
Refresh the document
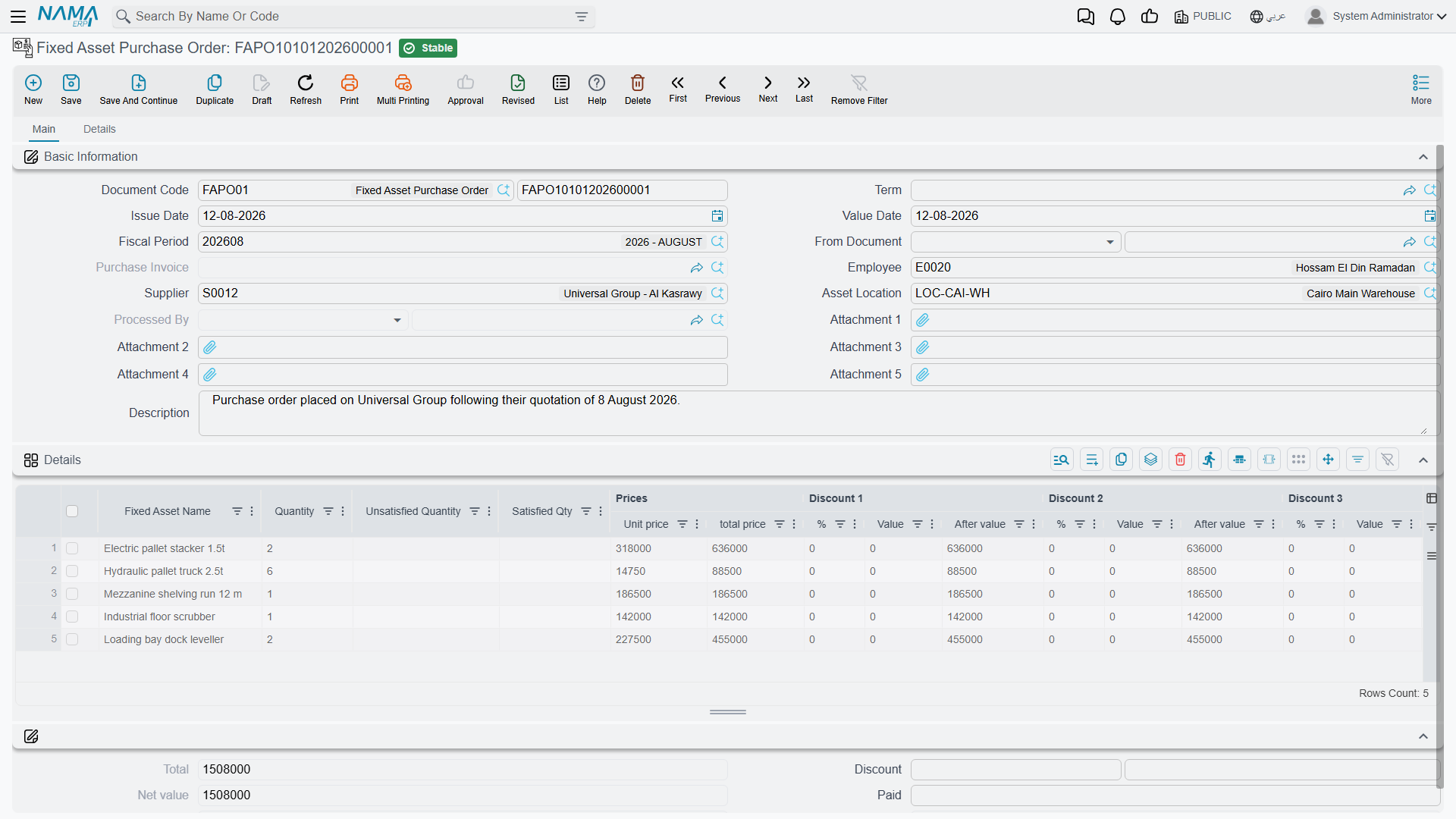[306, 89]
